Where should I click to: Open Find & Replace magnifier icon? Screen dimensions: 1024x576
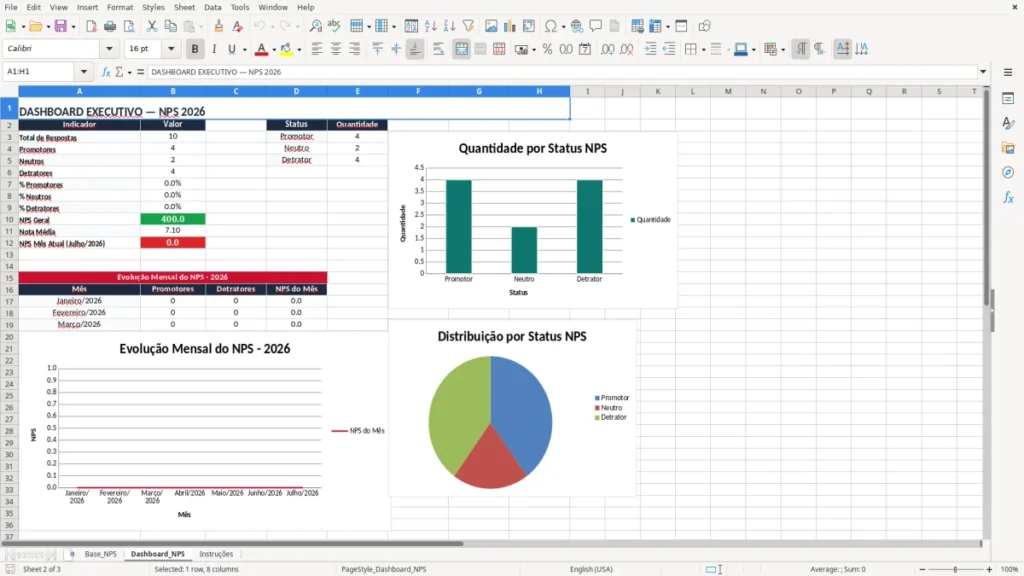(x=315, y=26)
